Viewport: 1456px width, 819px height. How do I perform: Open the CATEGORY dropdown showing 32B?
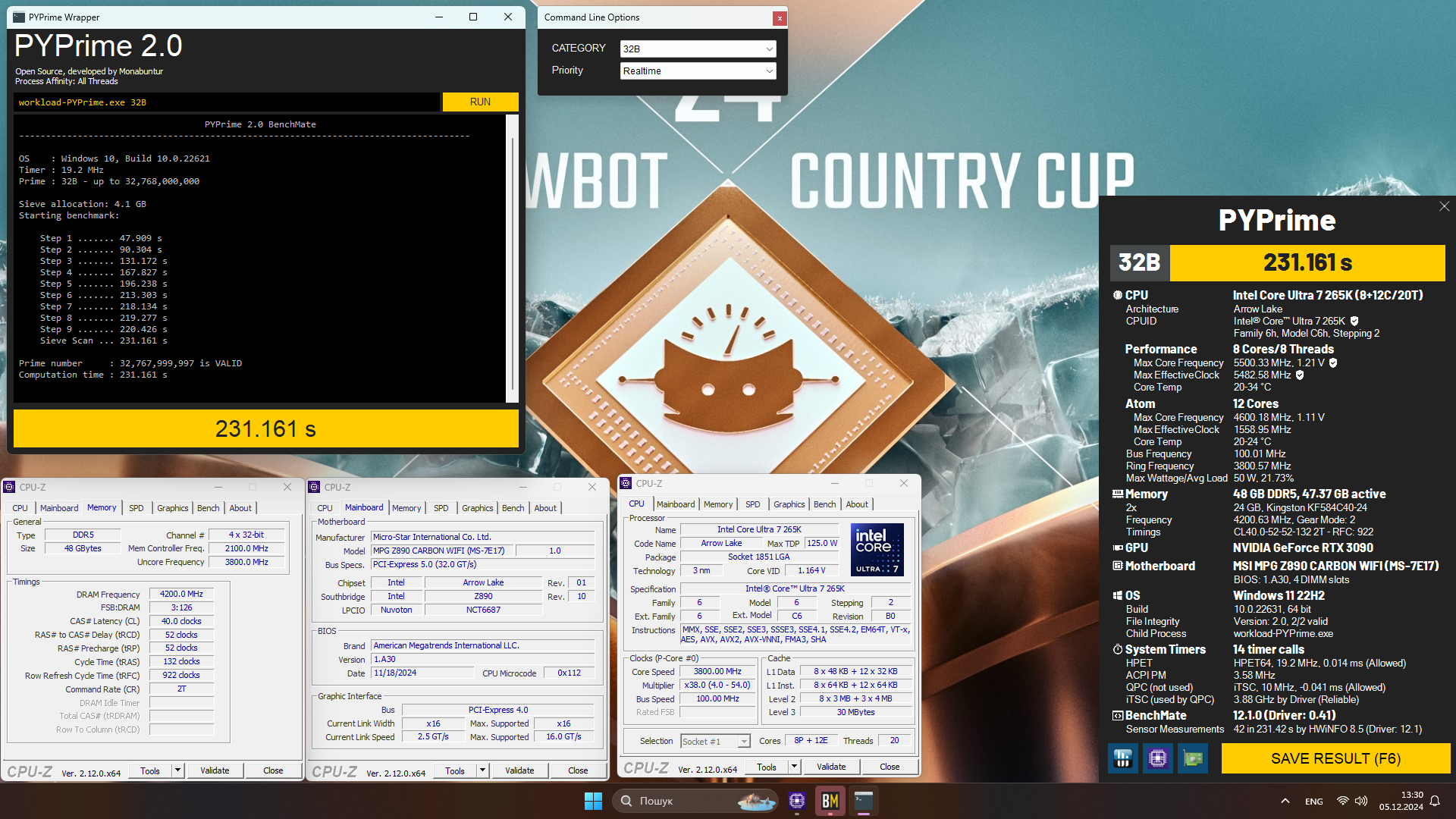(x=698, y=49)
